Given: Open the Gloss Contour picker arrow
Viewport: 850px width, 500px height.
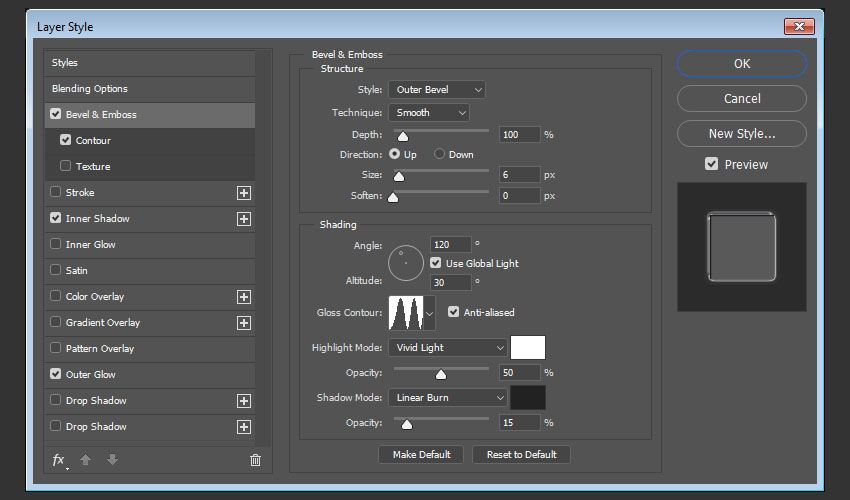Looking at the screenshot, I should (430, 314).
